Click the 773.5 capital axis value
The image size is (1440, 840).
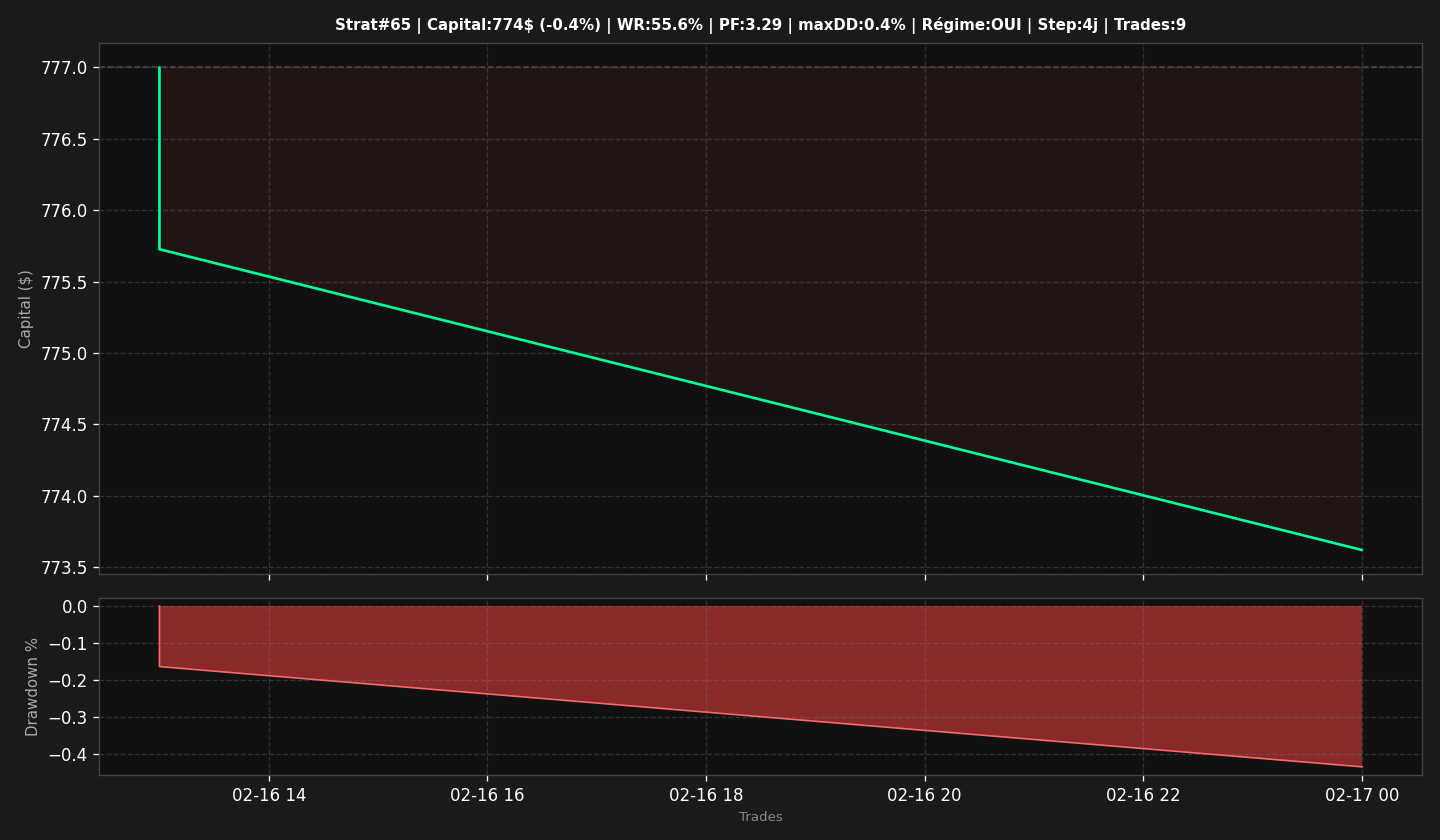point(64,568)
